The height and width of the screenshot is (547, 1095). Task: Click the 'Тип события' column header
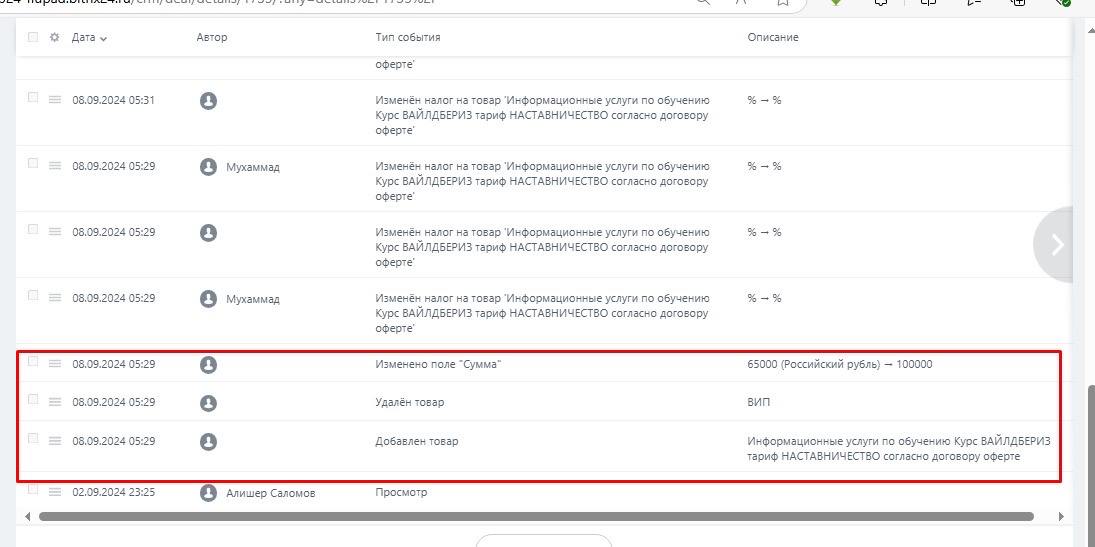click(x=407, y=38)
